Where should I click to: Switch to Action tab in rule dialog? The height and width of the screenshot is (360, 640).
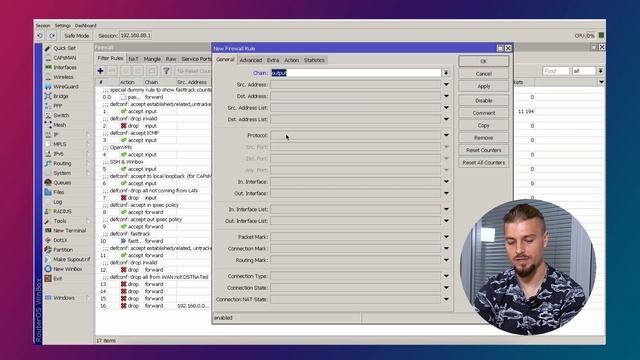tap(291, 60)
